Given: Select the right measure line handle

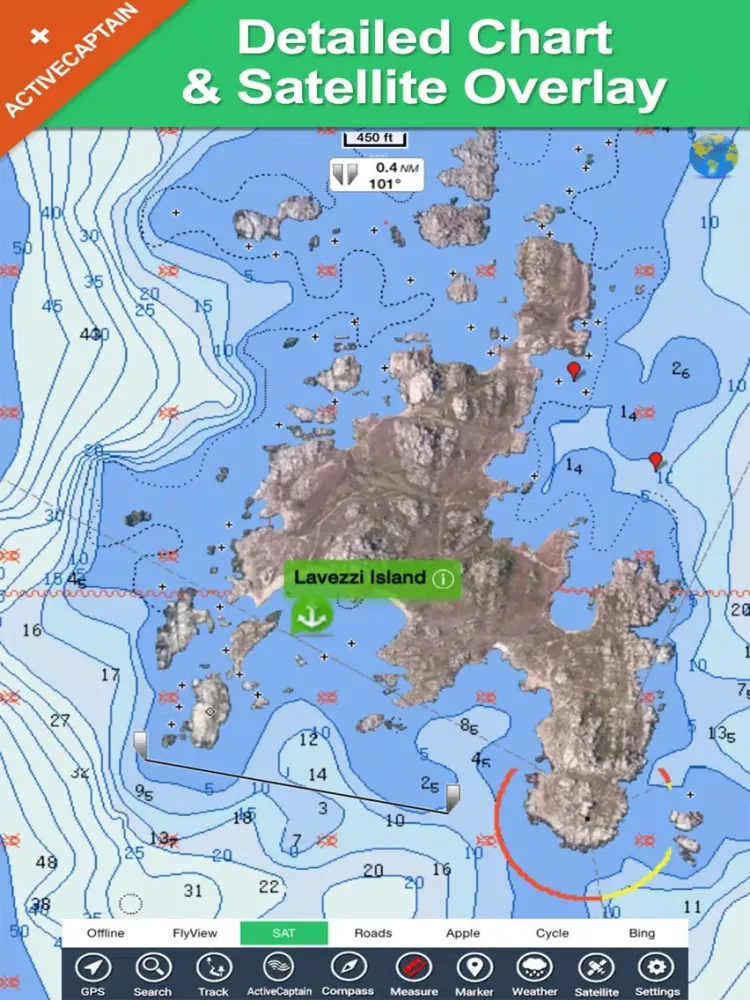Looking at the screenshot, I should (x=452, y=798).
